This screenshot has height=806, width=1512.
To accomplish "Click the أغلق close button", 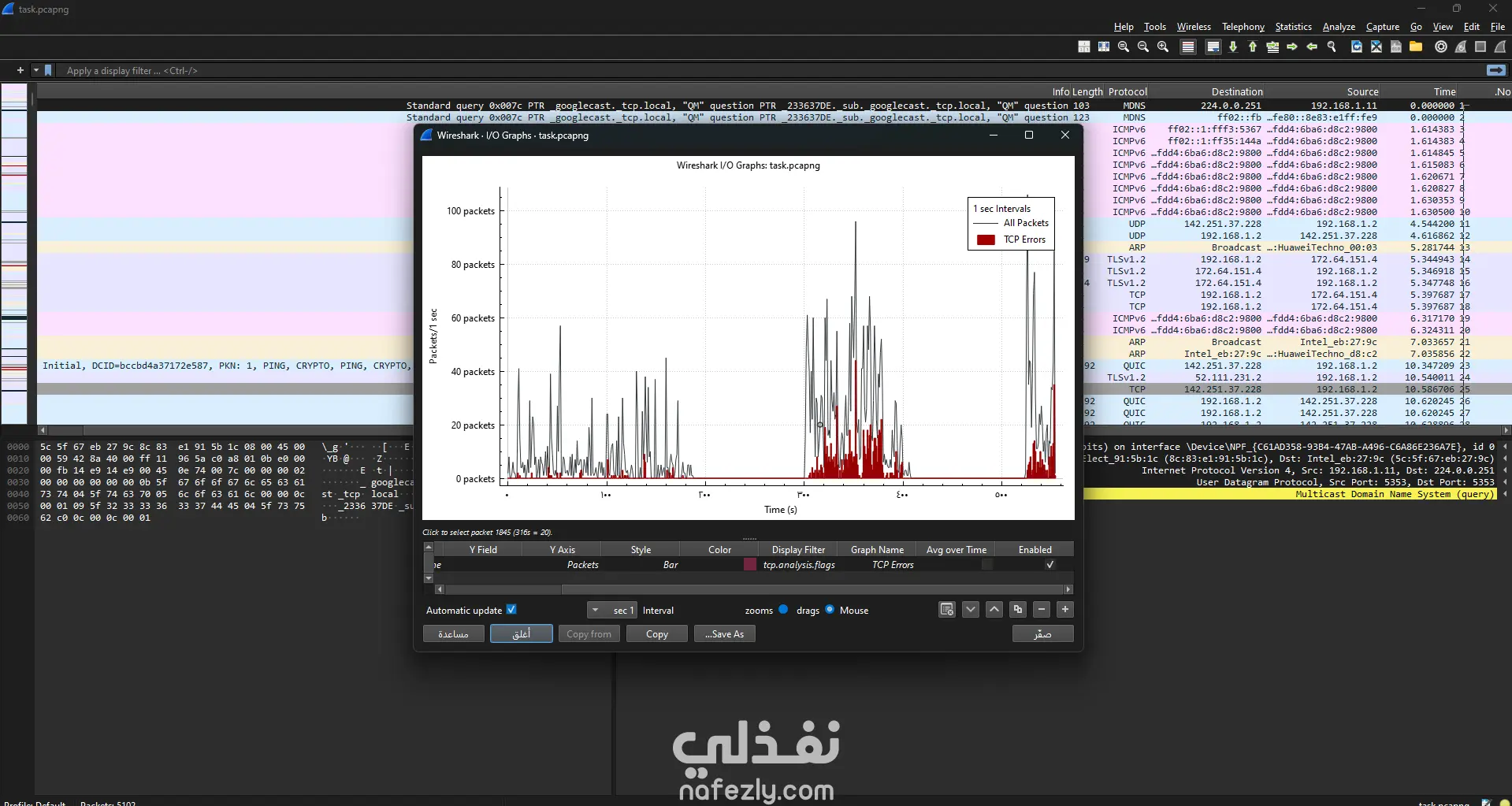I will pyautogui.click(x=522, y=634).
